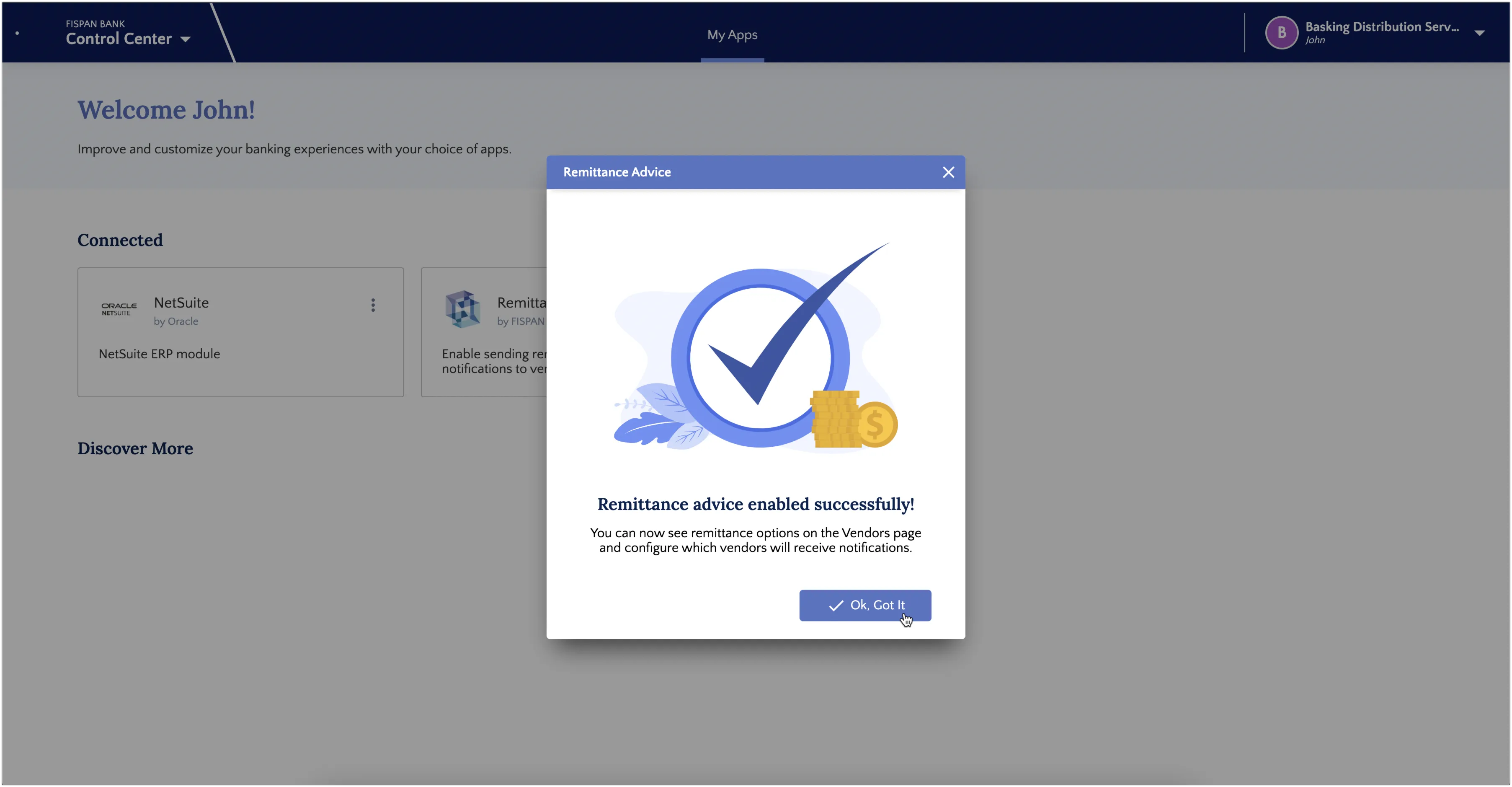Viewport: 1512px width, 787px height.
Task: Click the Connected section heading
Action: (120, 240)
